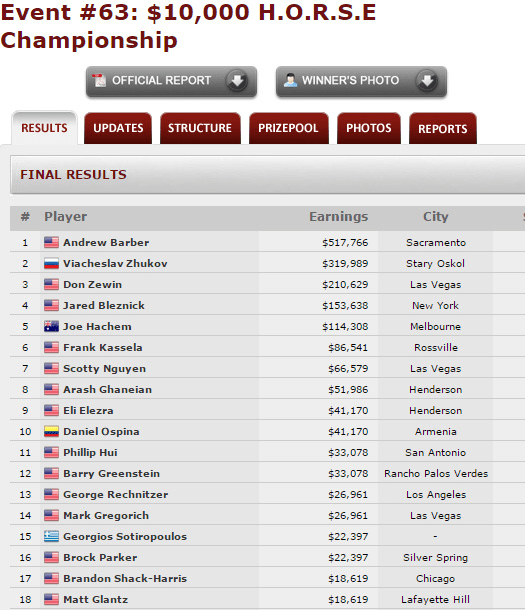Image resolution: width=525 pixels, height=610 pixels.
Task: Click the Greek flag beside Georgios Sotiropoulos
Action: pyautogui.click(x=51, y=537)
